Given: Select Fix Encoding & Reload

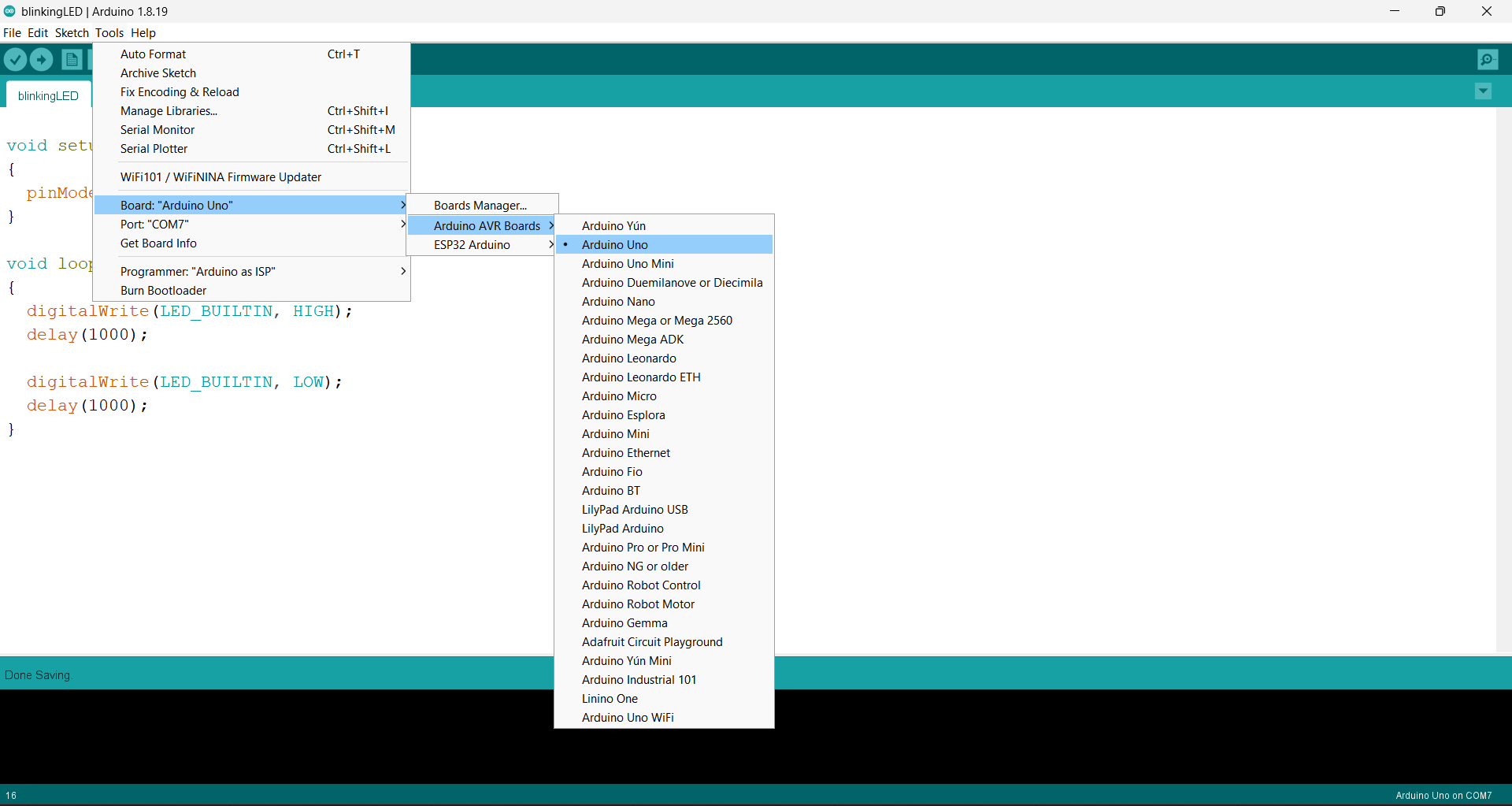Looking at the screenshot, I should tap(252, 92).
